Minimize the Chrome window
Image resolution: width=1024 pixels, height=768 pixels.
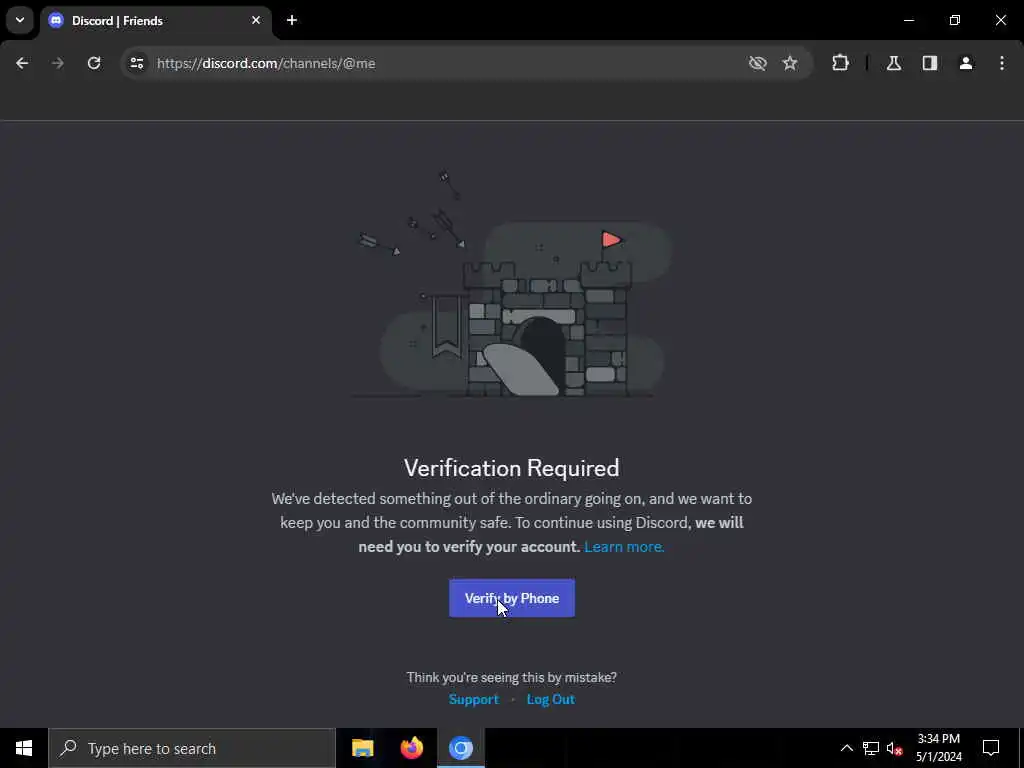click(908, 20)
